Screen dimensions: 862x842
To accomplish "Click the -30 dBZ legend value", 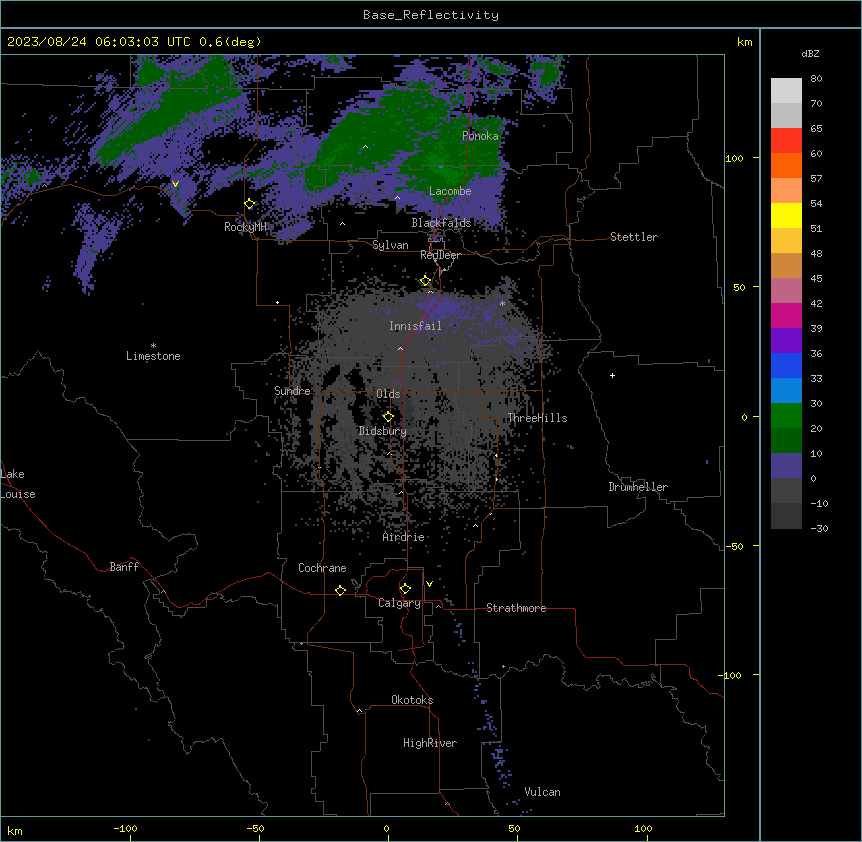I will tap(819, 528).
